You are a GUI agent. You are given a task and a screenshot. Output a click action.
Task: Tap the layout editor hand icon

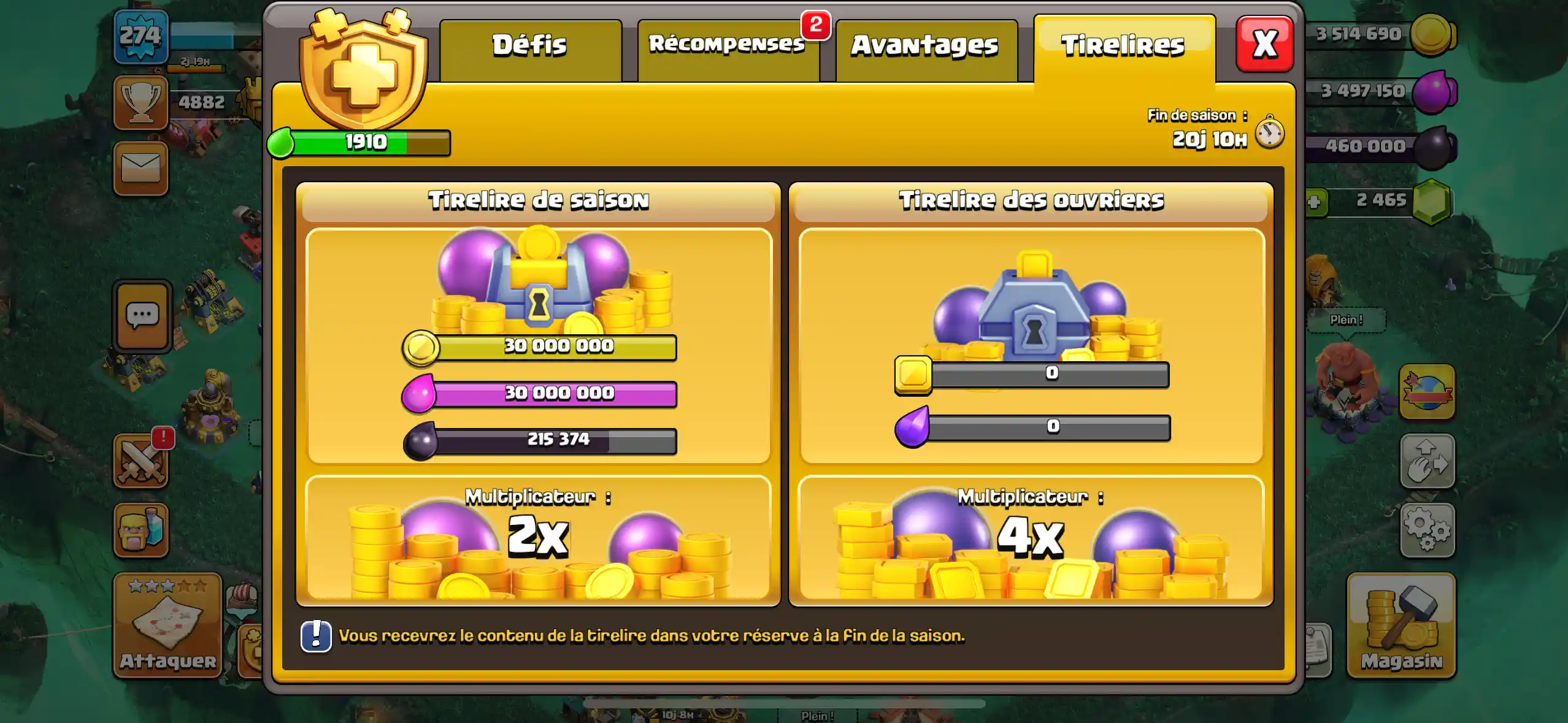pyautogui.click(x=1428, y=461)
